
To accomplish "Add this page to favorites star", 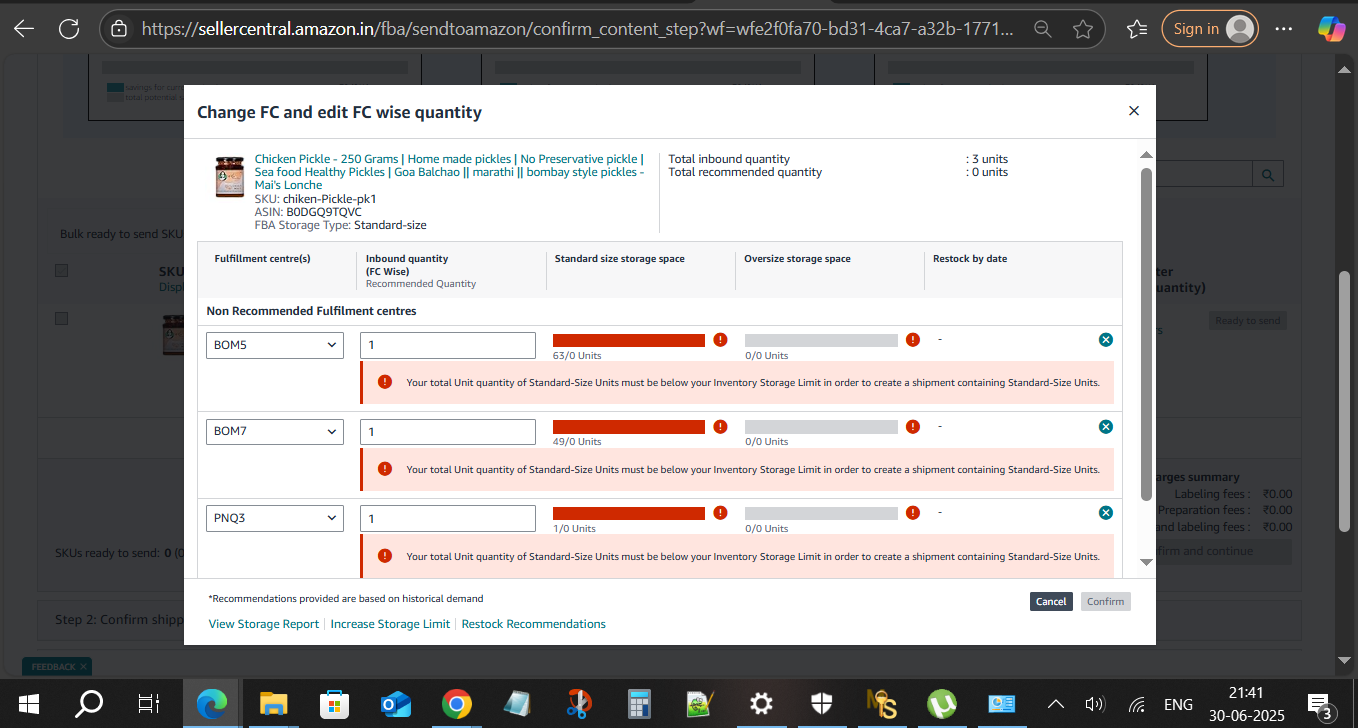I will pyautogui.click(x=1082, y=29).
